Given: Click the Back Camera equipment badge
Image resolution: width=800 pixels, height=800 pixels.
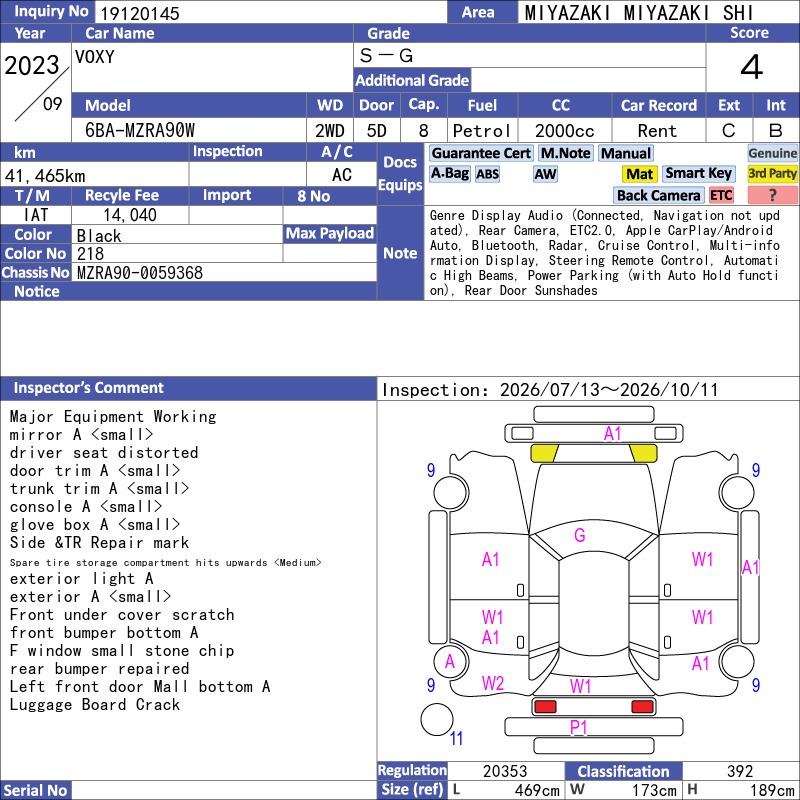Looking at the screenshot, I should [x=659, y=195].
